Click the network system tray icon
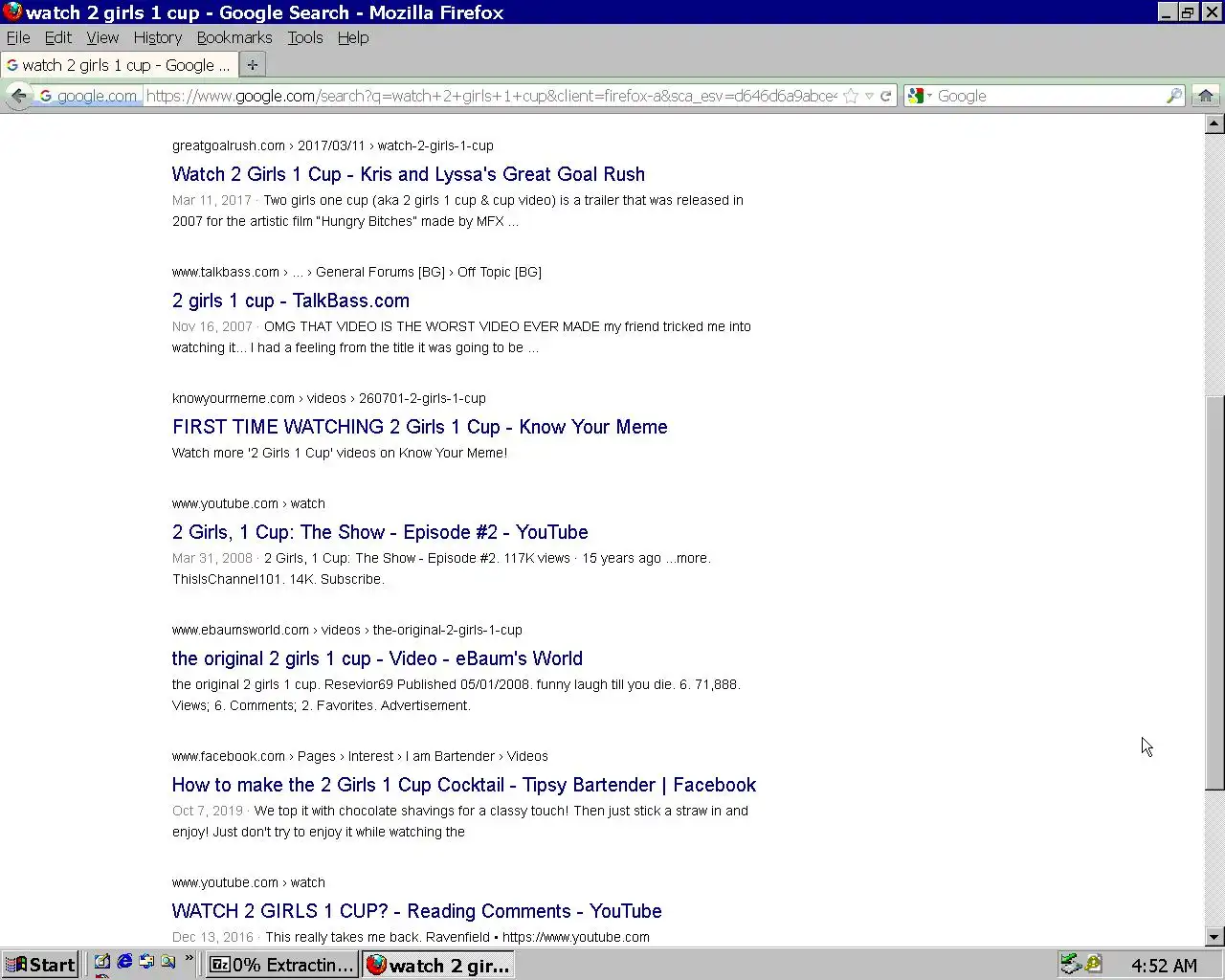 (1071, 965)
